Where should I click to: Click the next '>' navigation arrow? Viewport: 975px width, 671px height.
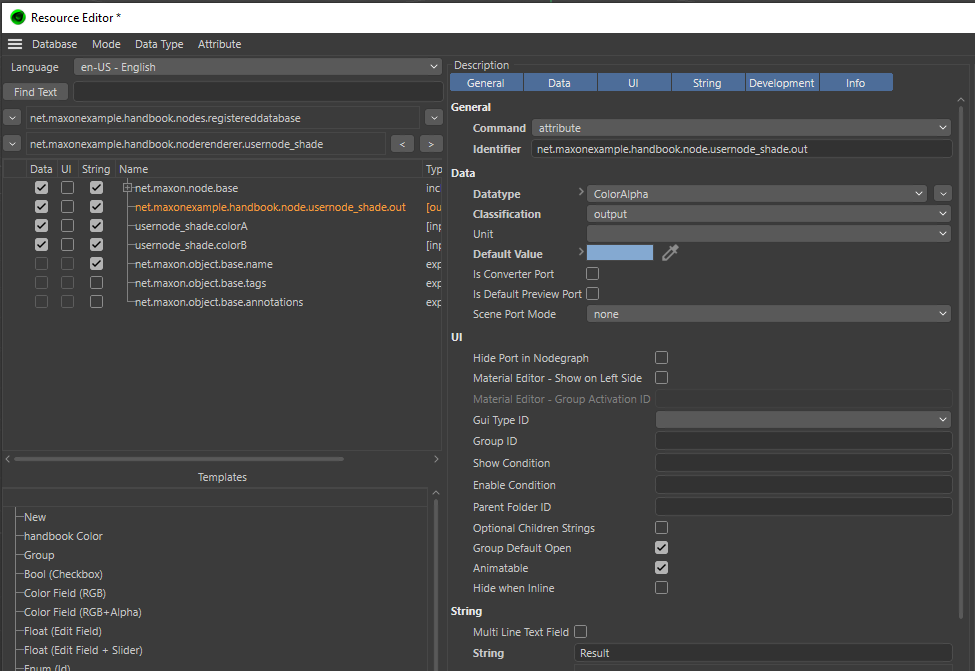[431, 144]
